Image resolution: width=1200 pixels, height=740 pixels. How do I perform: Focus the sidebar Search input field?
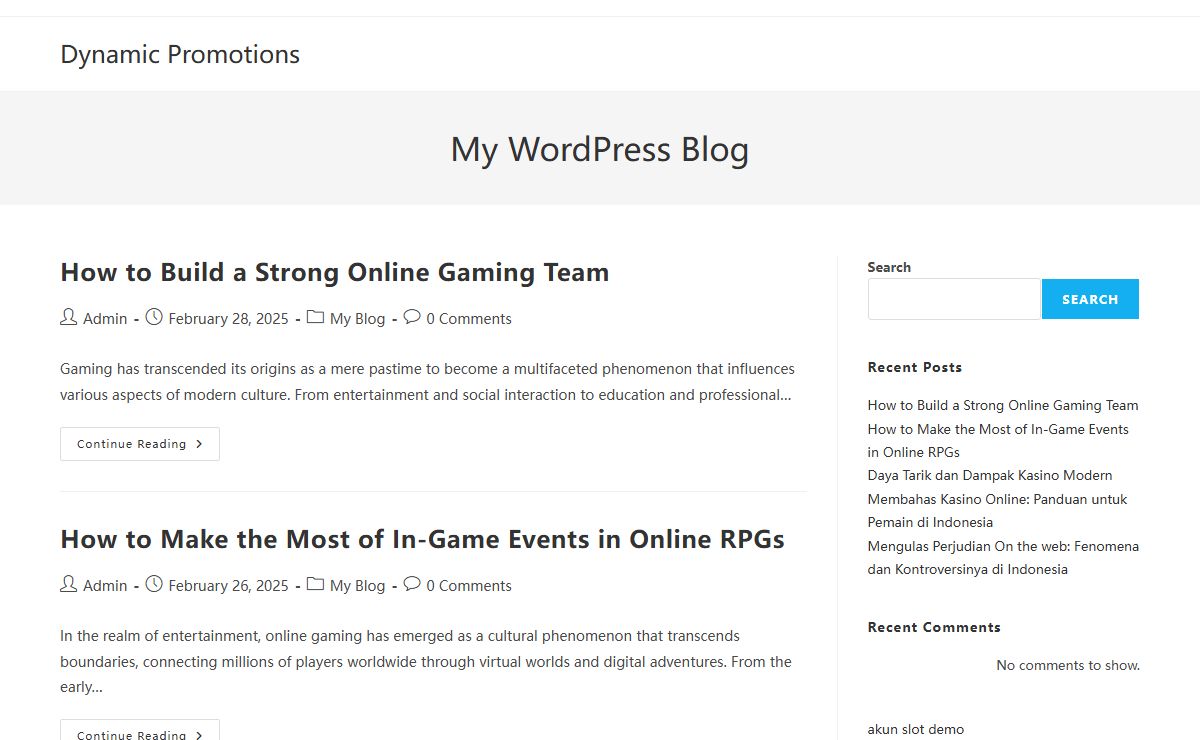954,299
